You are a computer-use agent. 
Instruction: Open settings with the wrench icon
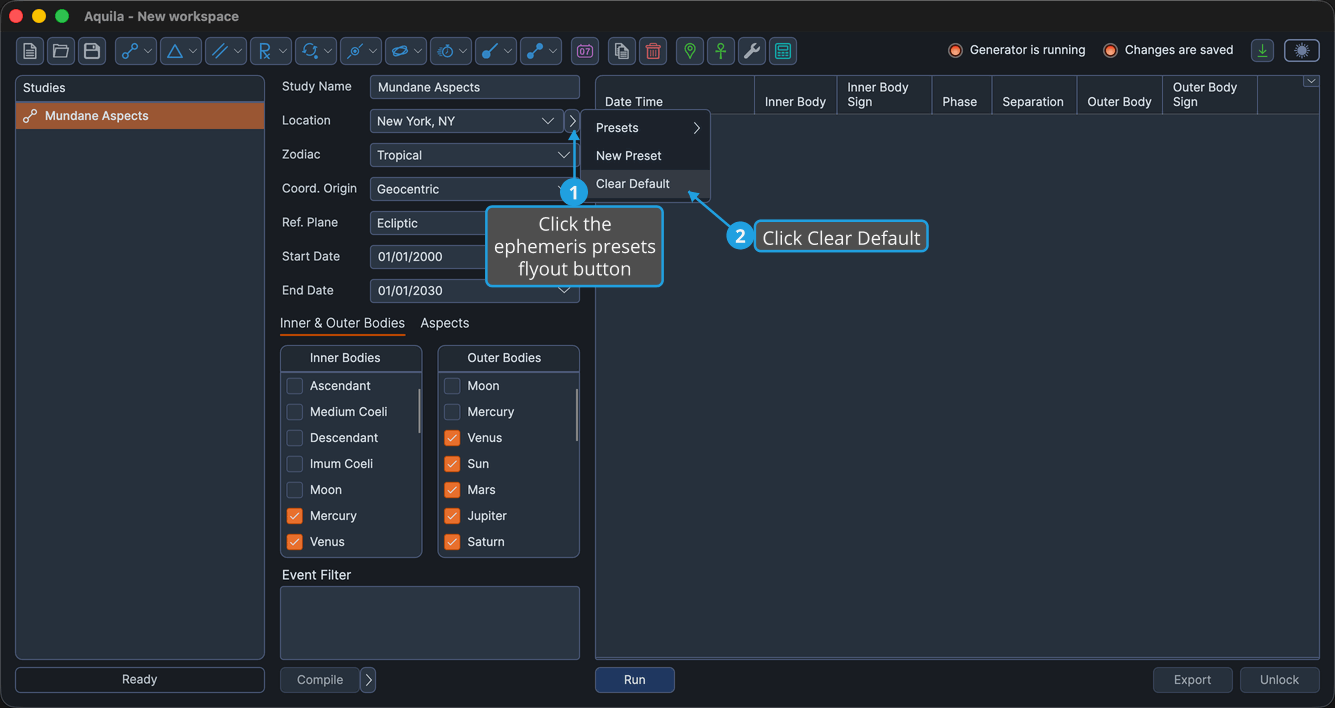[x=752, y=51]
